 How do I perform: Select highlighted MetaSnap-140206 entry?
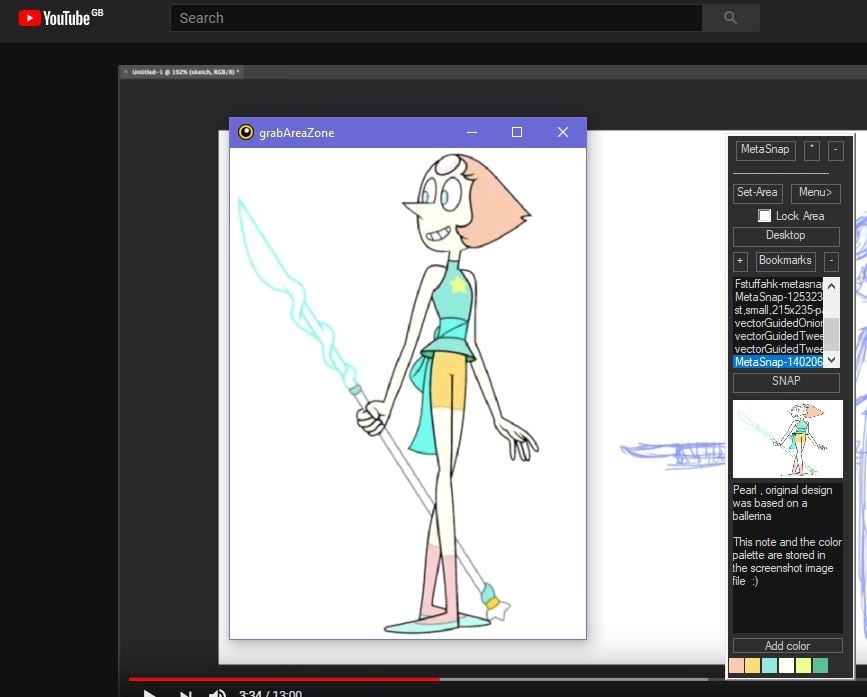point(778,362)
